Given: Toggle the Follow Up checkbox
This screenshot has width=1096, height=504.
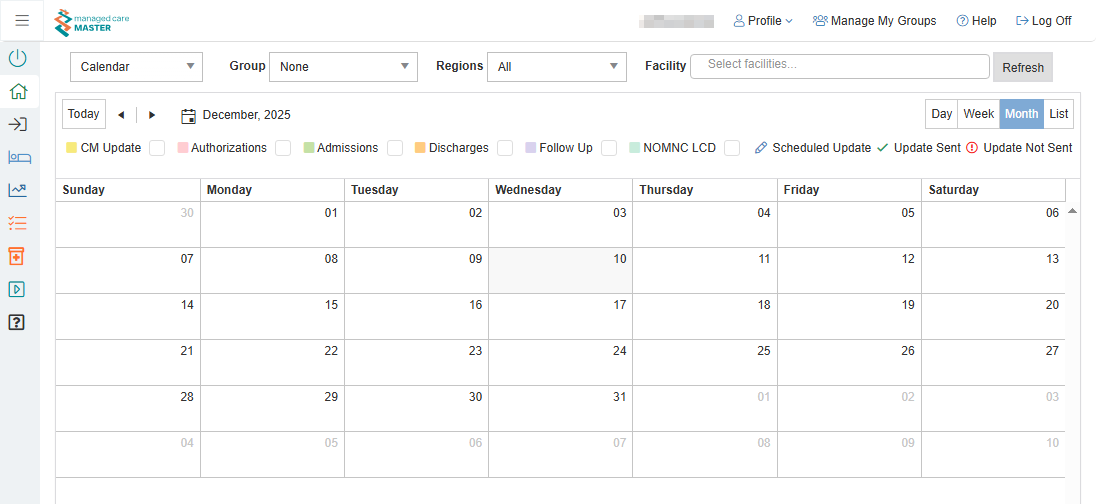Looking at the screenshot, I should pyautogui.click(x=610, y=148).
